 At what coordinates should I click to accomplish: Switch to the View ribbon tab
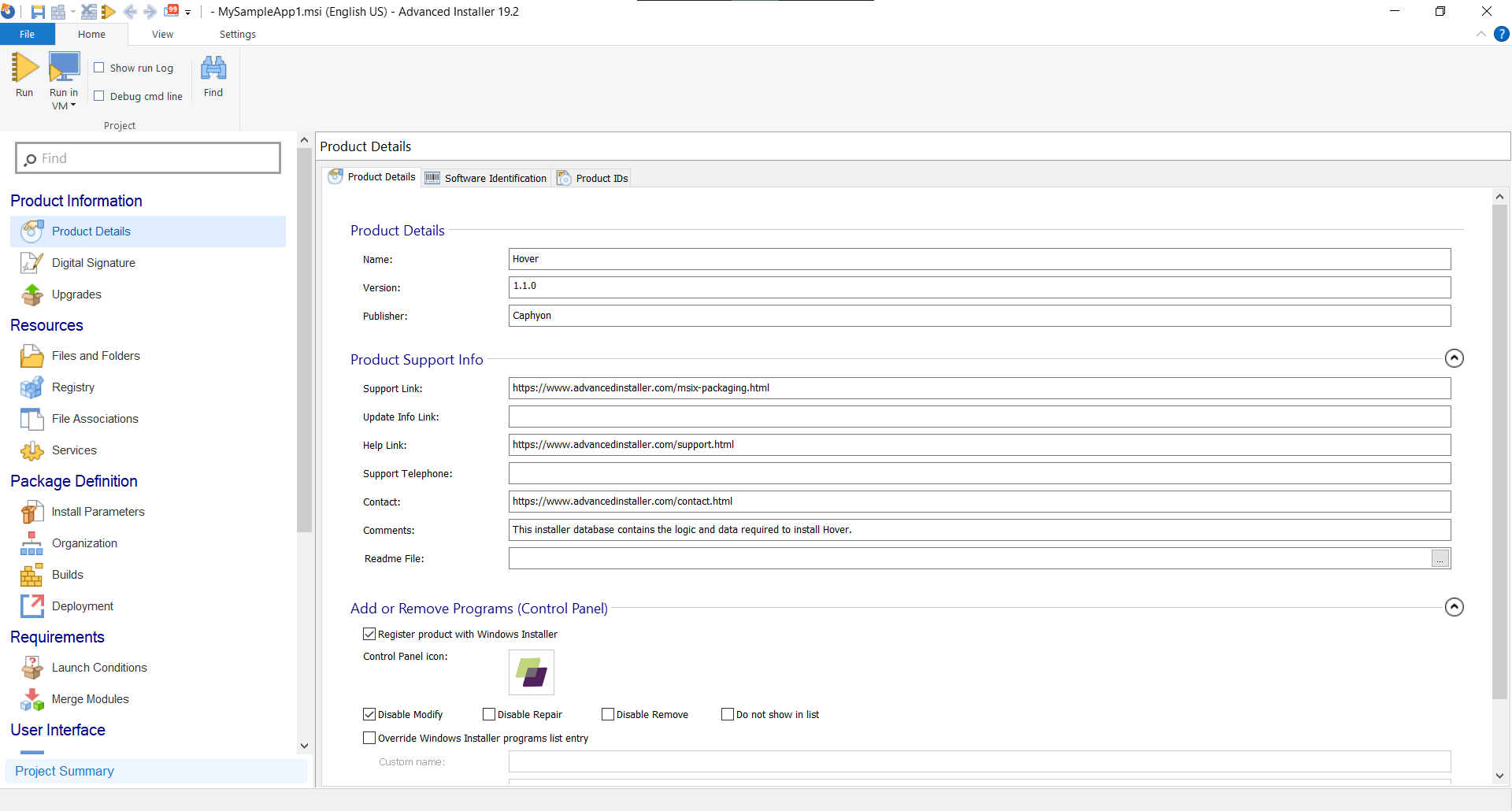tap(163, 35)
